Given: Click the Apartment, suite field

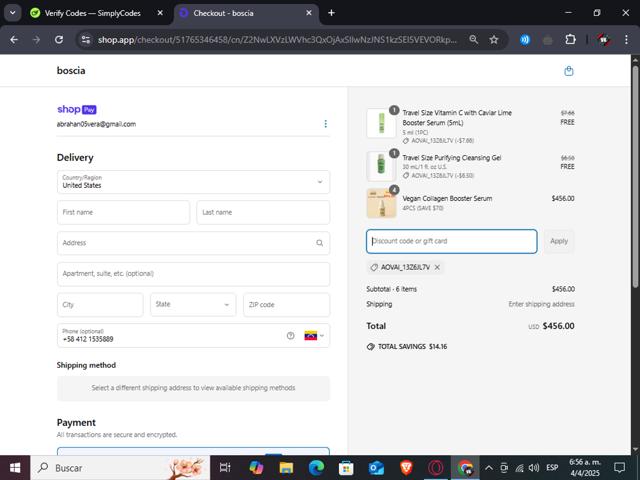Looking at the screenshot, I should (x=193, y=274).
